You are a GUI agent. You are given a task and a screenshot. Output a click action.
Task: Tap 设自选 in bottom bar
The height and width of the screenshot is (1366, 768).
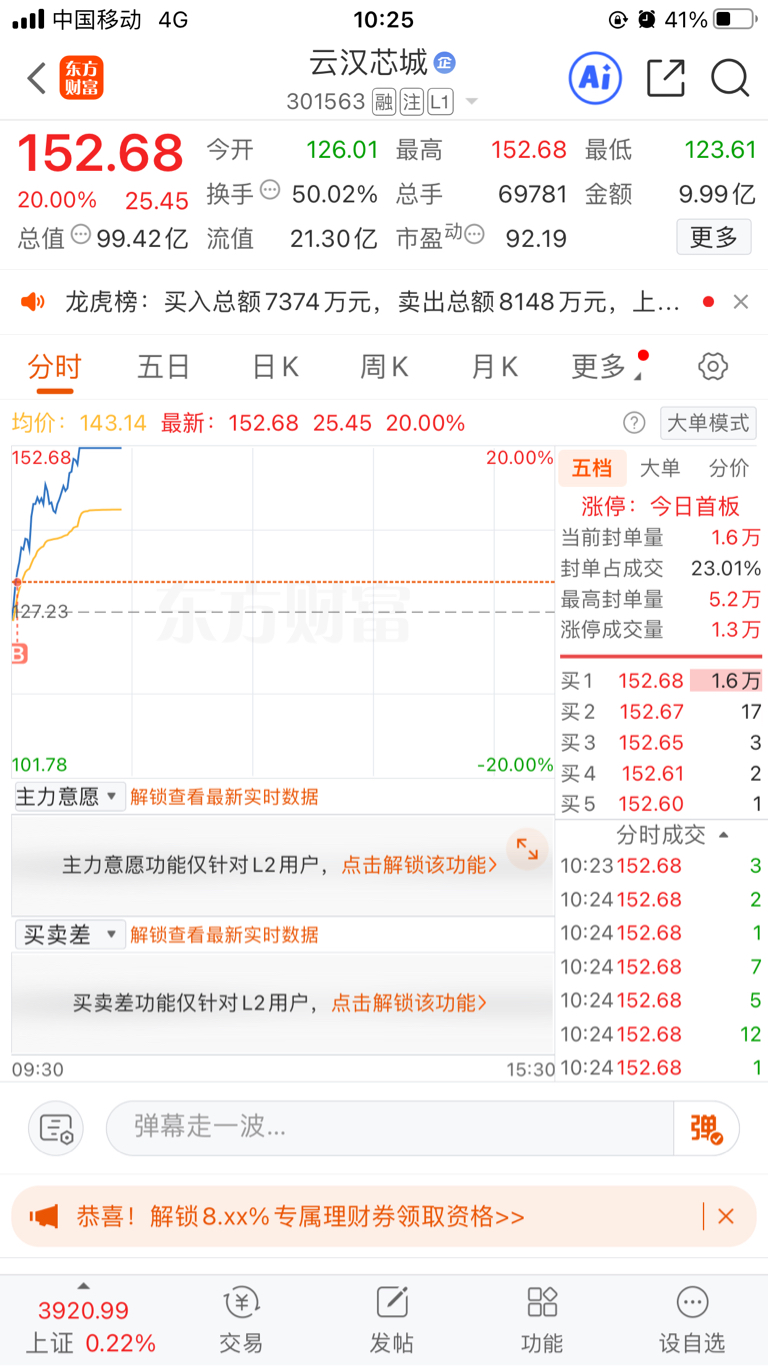pos(692,1321)
